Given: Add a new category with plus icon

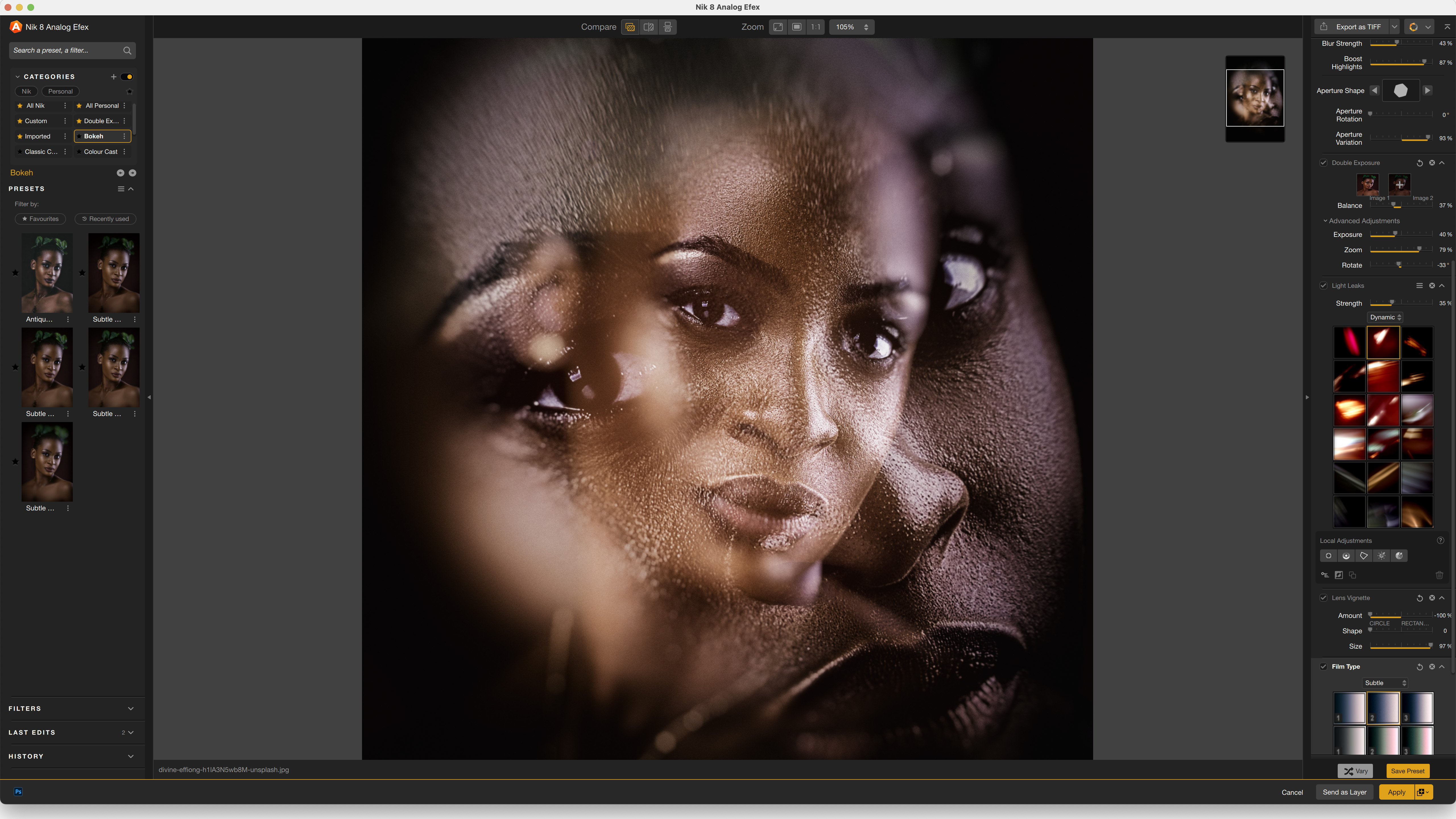Looking at the screenshot, I should pos(114,77).
